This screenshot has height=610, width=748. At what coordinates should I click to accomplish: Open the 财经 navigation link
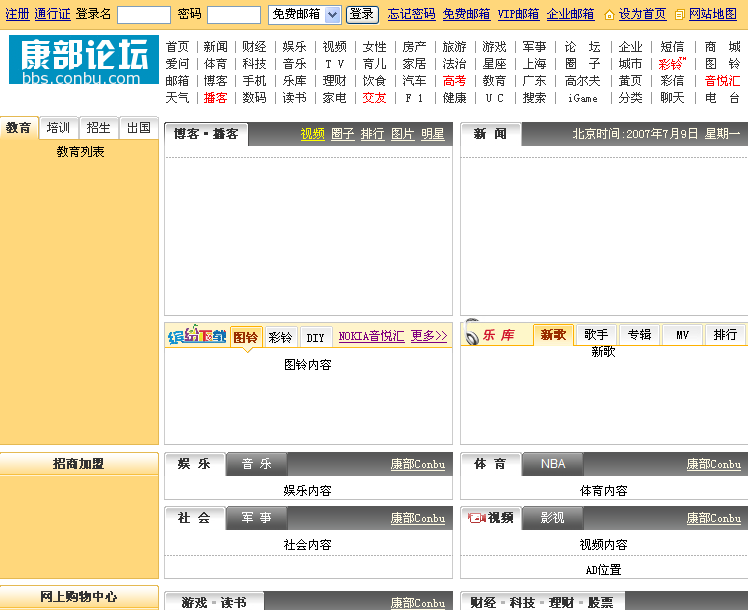click(x=254, y=47)
